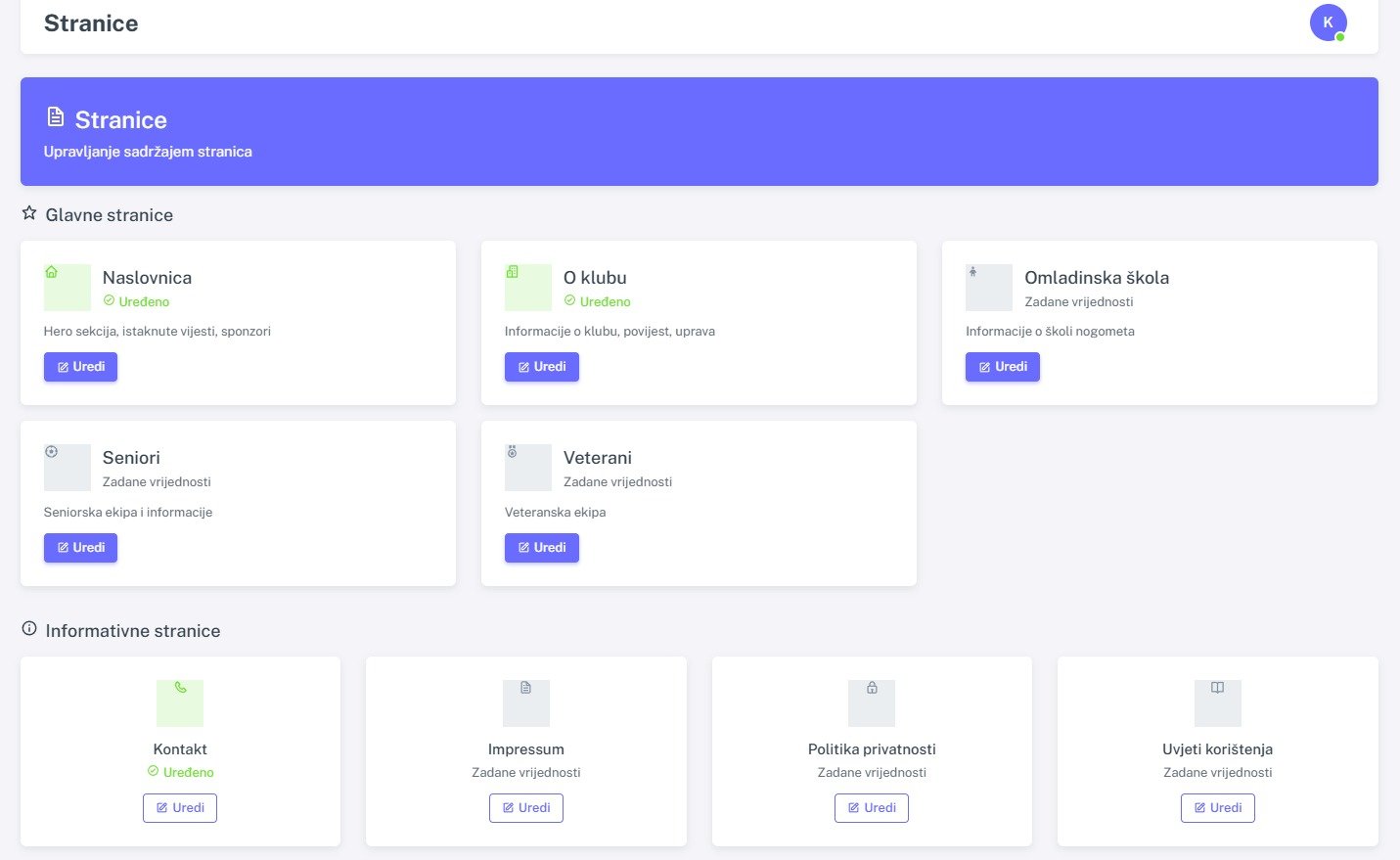
Task: Click the lock icon on Politika privatnosti card
Action: (x=872, y=688)
